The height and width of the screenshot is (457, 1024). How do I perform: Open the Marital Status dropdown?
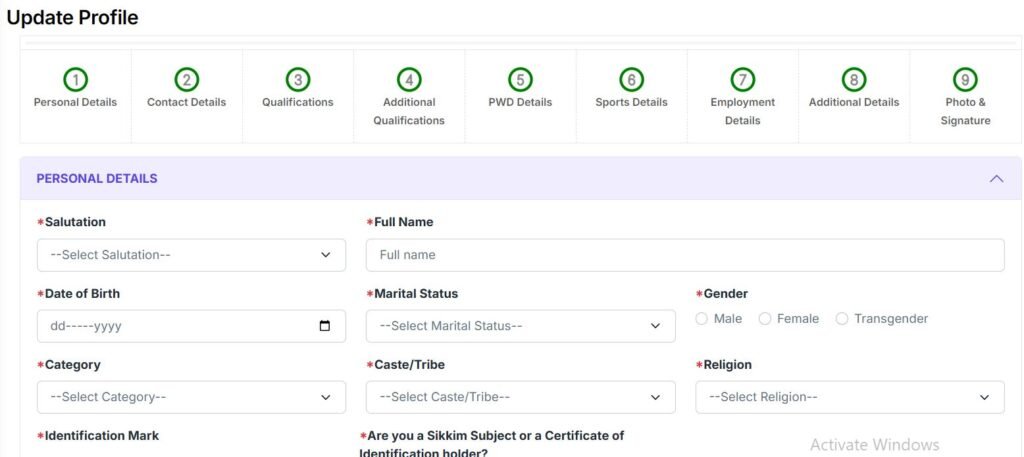coord(520,326)
